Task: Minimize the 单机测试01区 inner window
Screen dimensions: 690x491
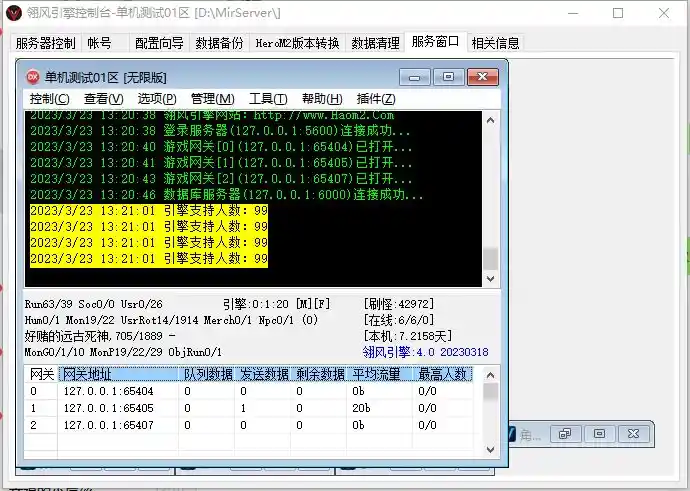Action: pos(414,77)
